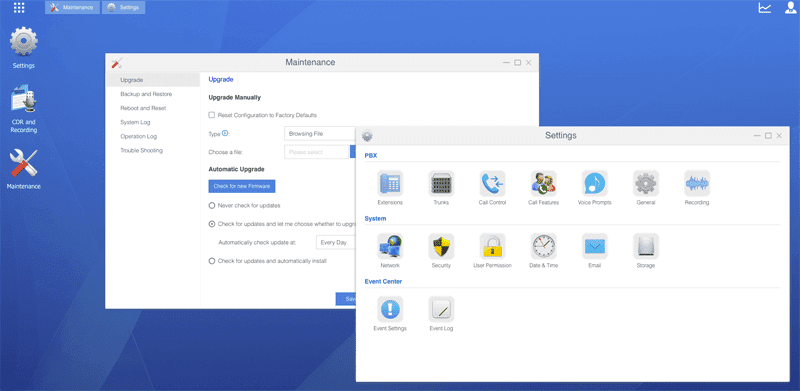This screenshot has width=800, height=391.
Task: Click the Automatic Upgrade heading
Action: [x=236, y=169]
